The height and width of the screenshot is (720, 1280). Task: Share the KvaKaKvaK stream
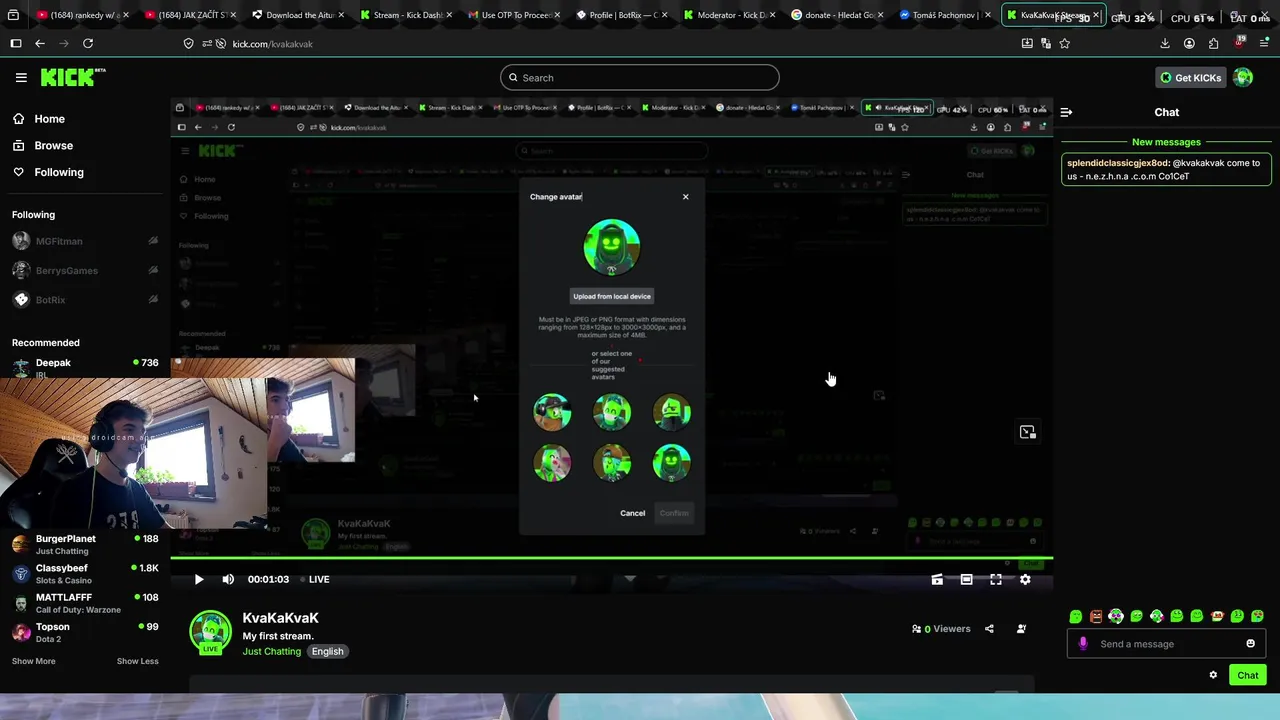point(989,629)
